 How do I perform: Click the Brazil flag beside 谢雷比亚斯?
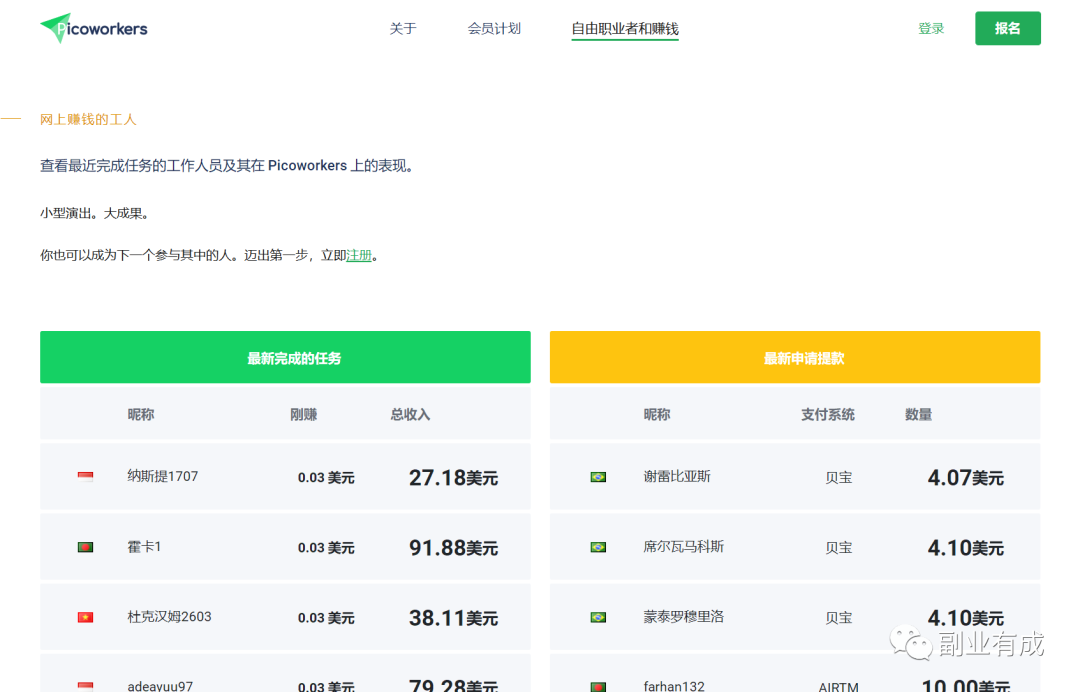click(x=597, y=477)
